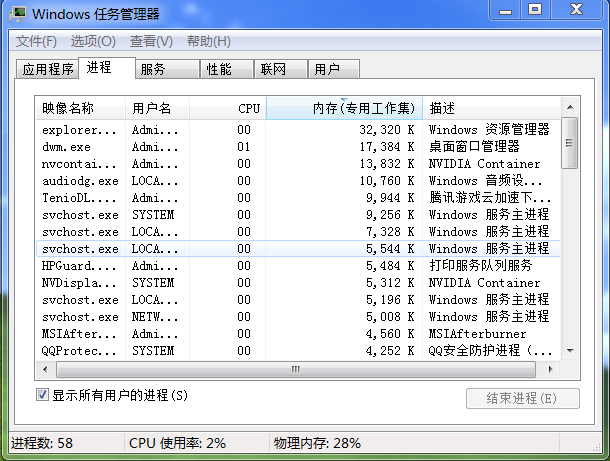The image size is (610, 461).
Task: Select the audiodg.exe process row
Action: tap(298, 181)
